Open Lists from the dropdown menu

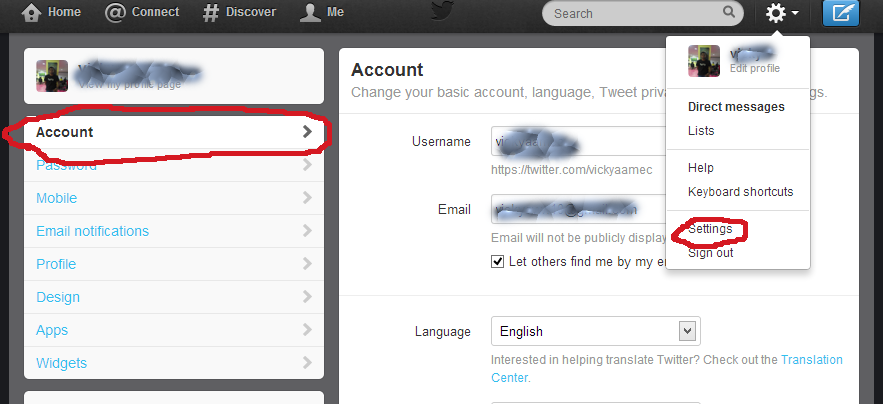point(701,131)
